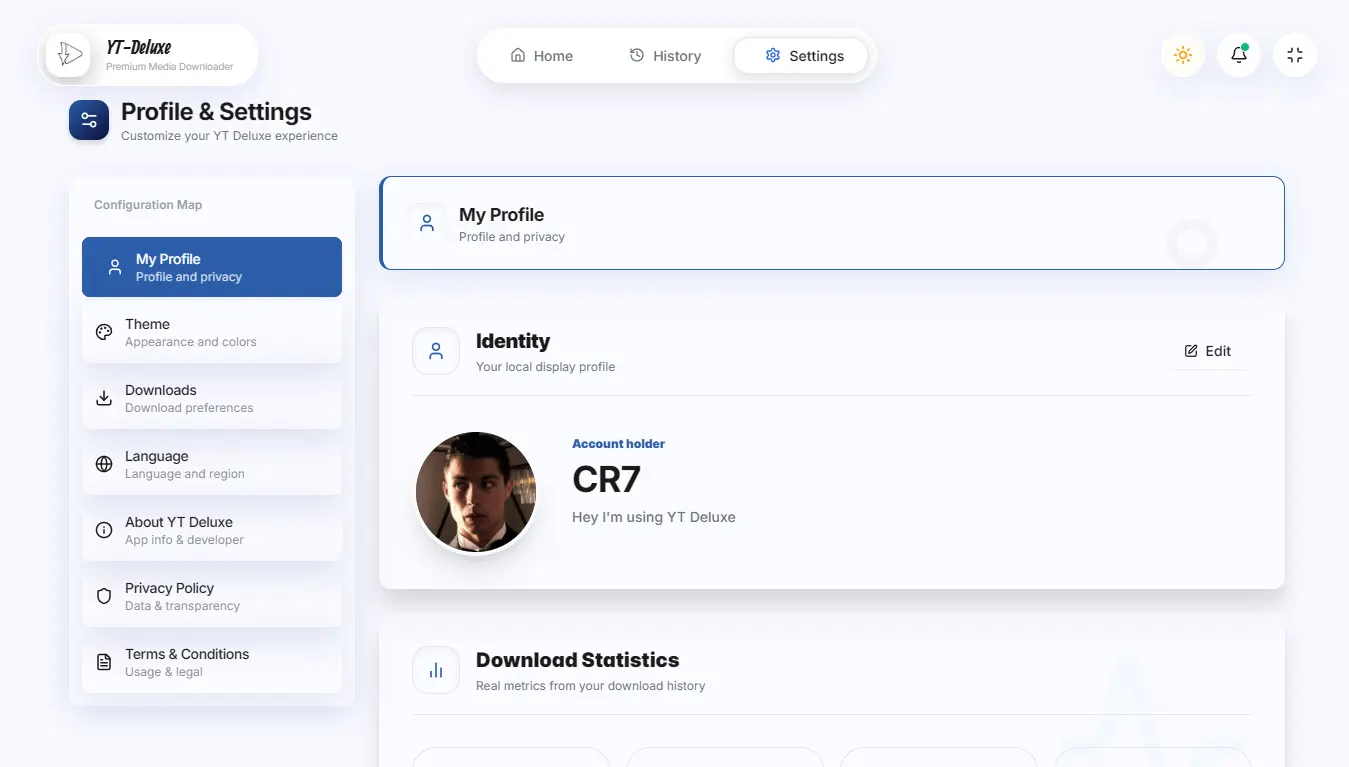Click the exit fullscreen arrows icon
Viewport: 1349px width, 767px height.
click(1295, 55)
